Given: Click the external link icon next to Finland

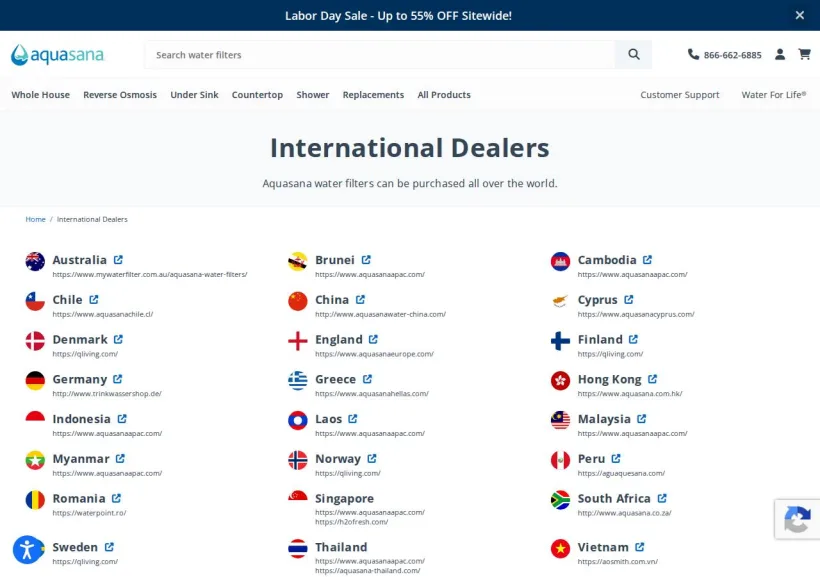Looking at the screenshot, I should 633,339.
